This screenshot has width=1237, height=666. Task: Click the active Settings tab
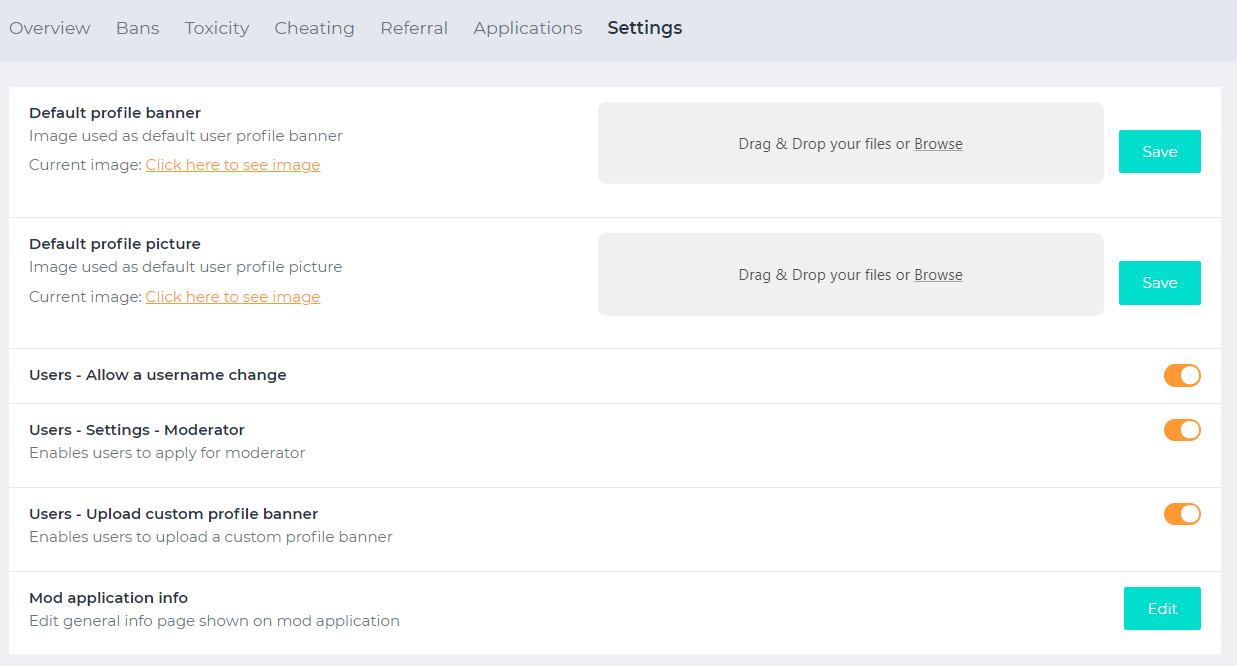tap(644, 28)
